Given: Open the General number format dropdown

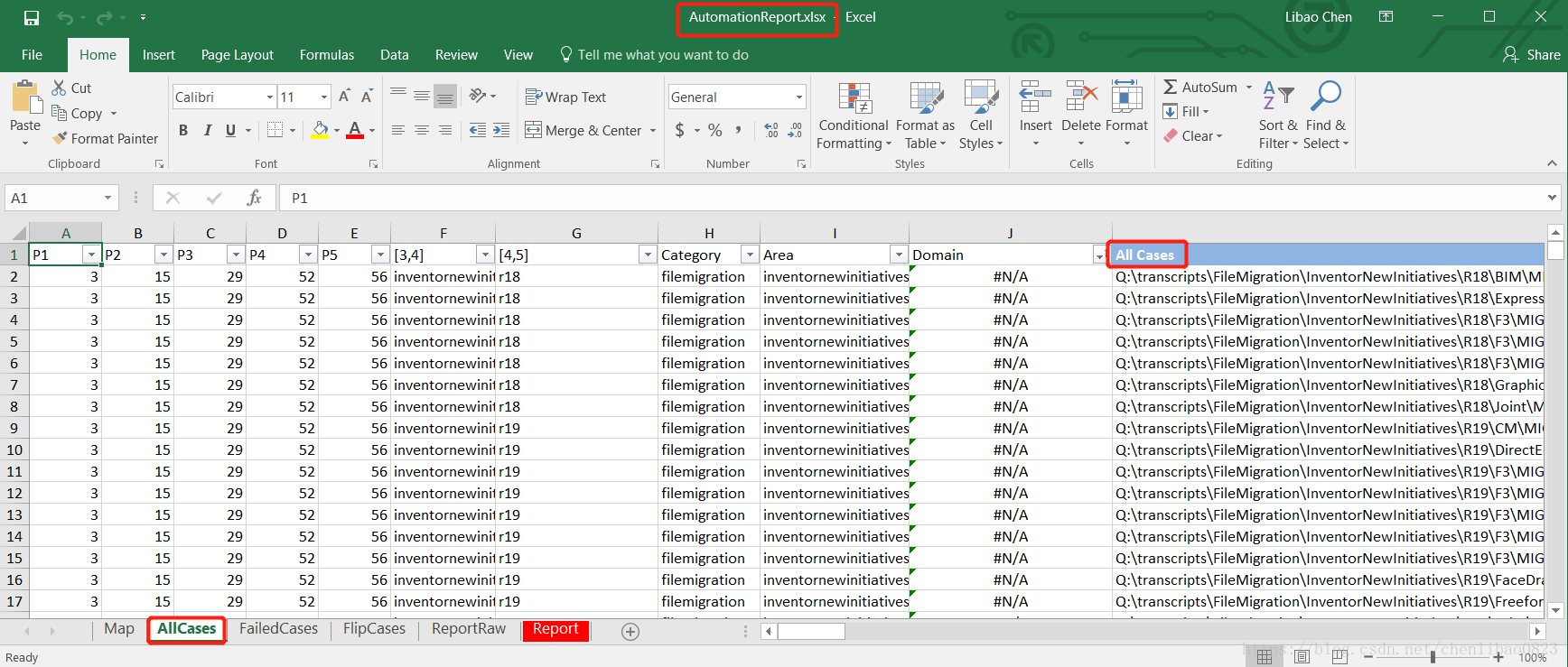Looking at the screenshot, I should 798,97.
